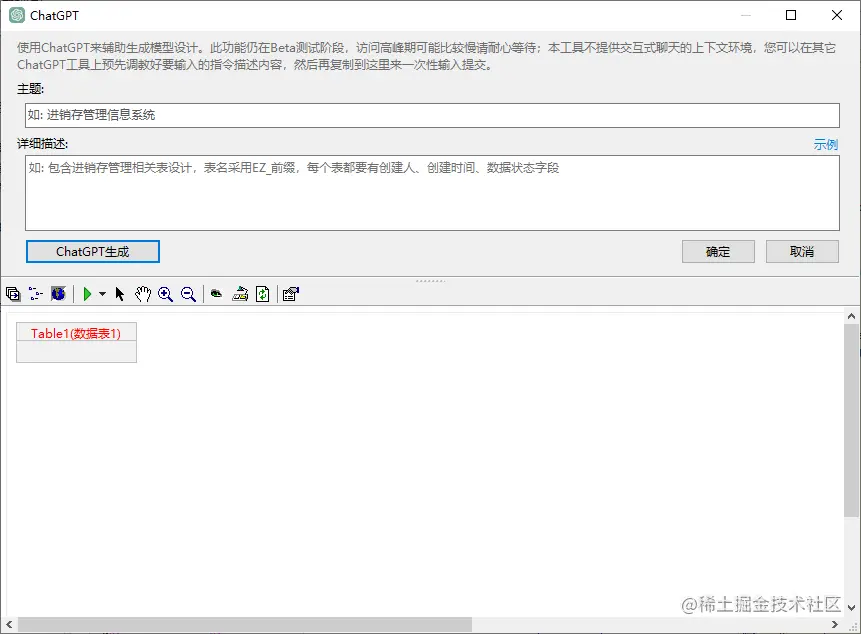The height and width of the screenshot is (634, 861).
Task: Select the pointer arrow tool
Action: [120, 294]
